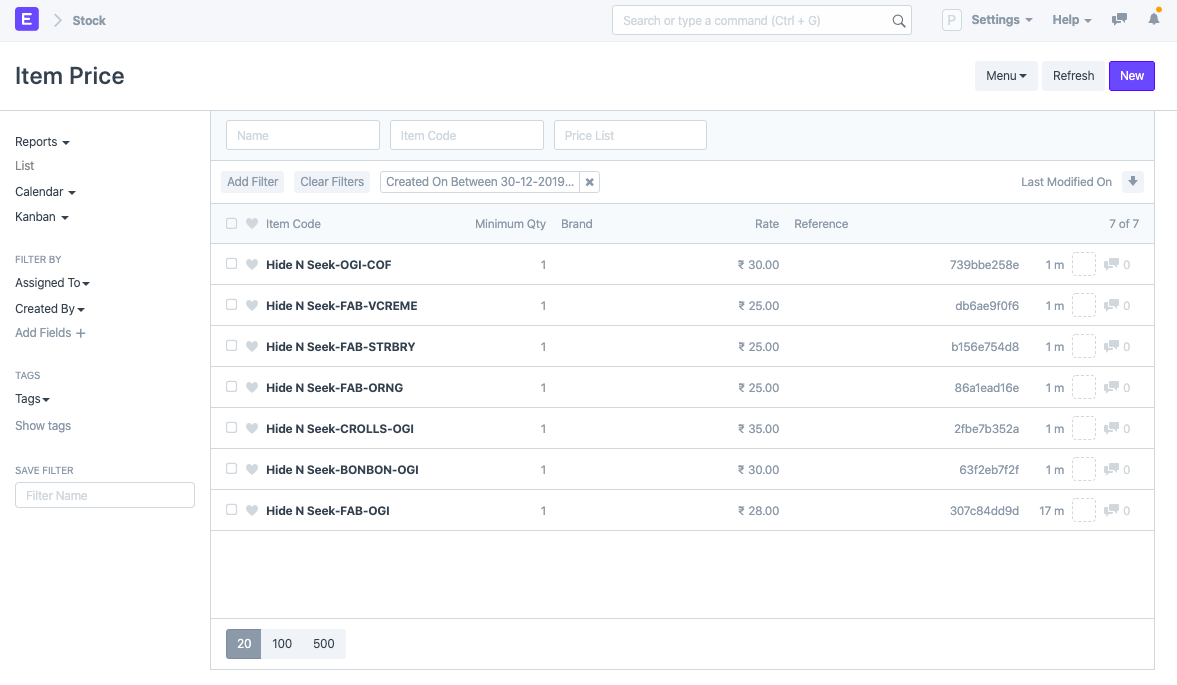1177x685 pixels.
Task: Remove the Created On Between filter
Action: click(590, 182)
